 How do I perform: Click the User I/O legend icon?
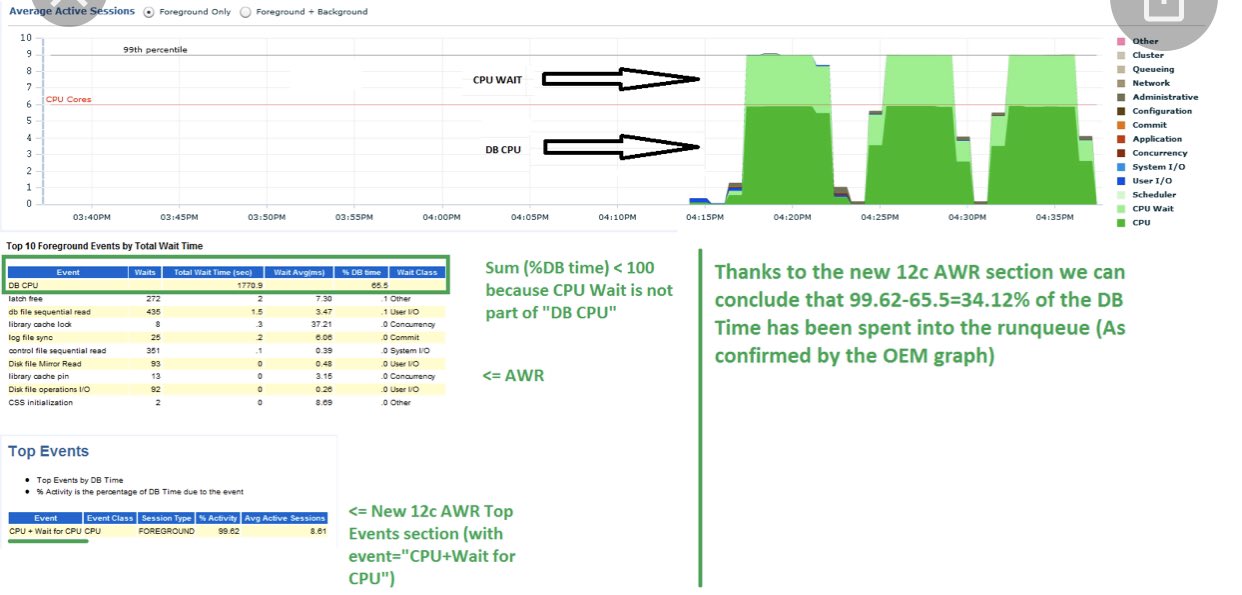pos(1121,181)
